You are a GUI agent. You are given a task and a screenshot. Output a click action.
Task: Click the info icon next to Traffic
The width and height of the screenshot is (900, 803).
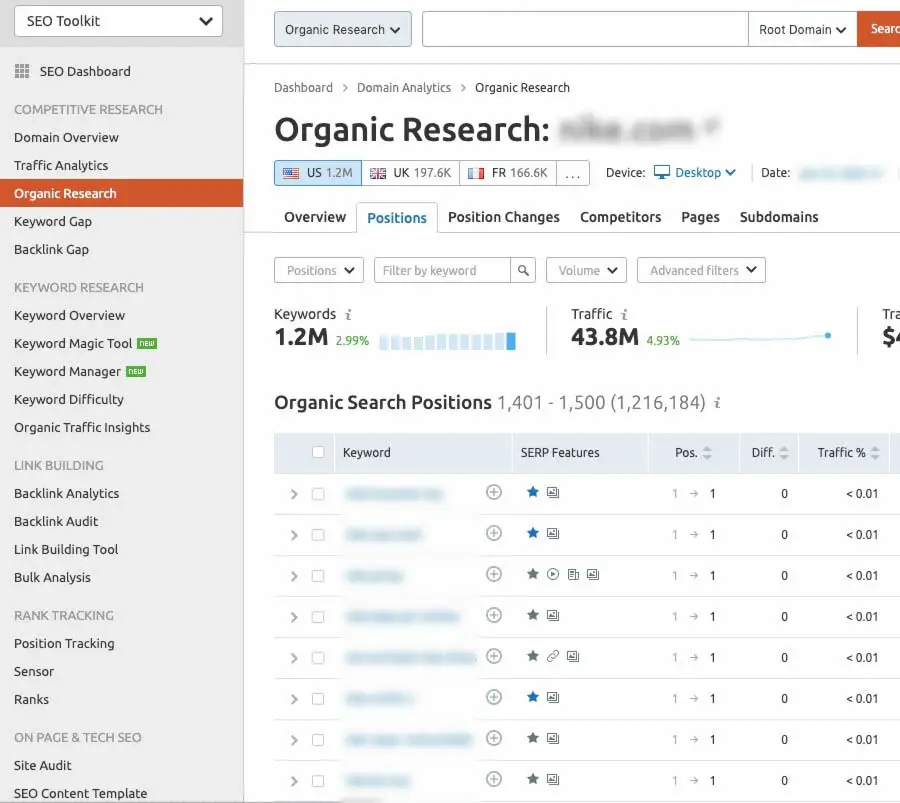(x=624, y=315)
